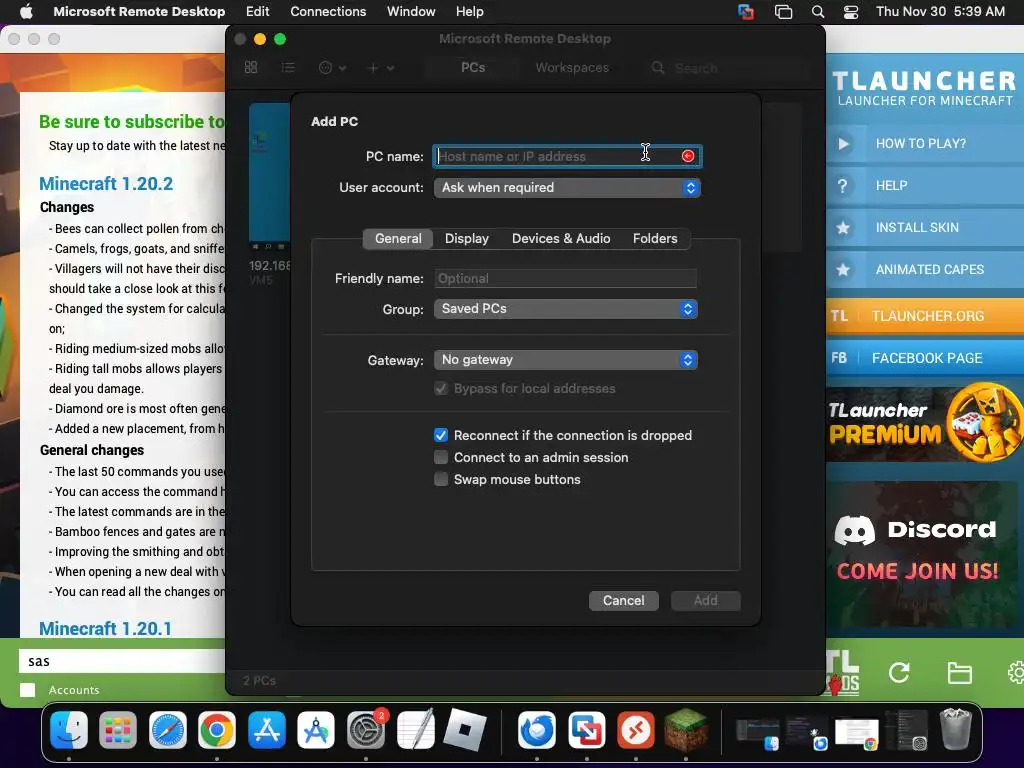This screenshot has width=1024, height=768.
Task: Click the Minecraft 1.20.1 heading in TLauncher
Action: point(105,628)
